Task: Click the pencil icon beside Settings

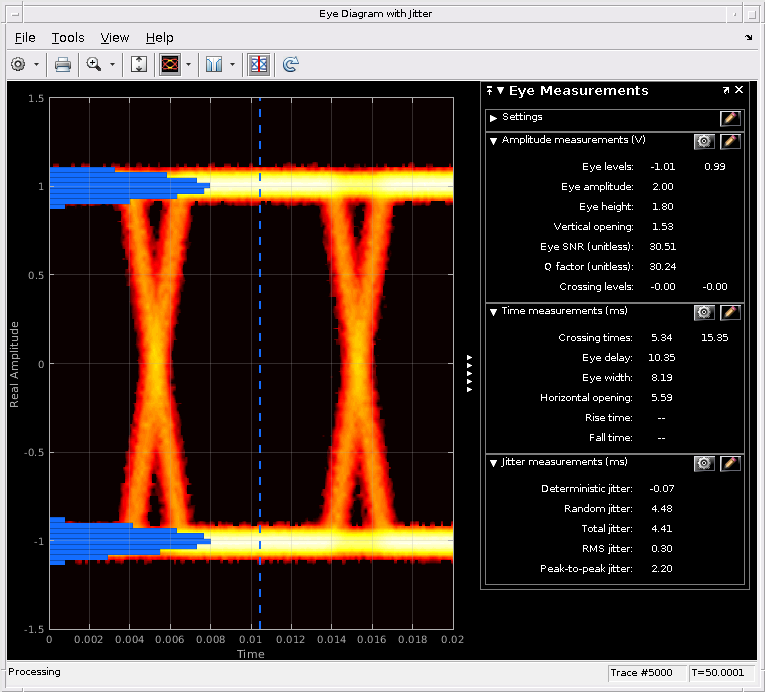Action: 730,118
